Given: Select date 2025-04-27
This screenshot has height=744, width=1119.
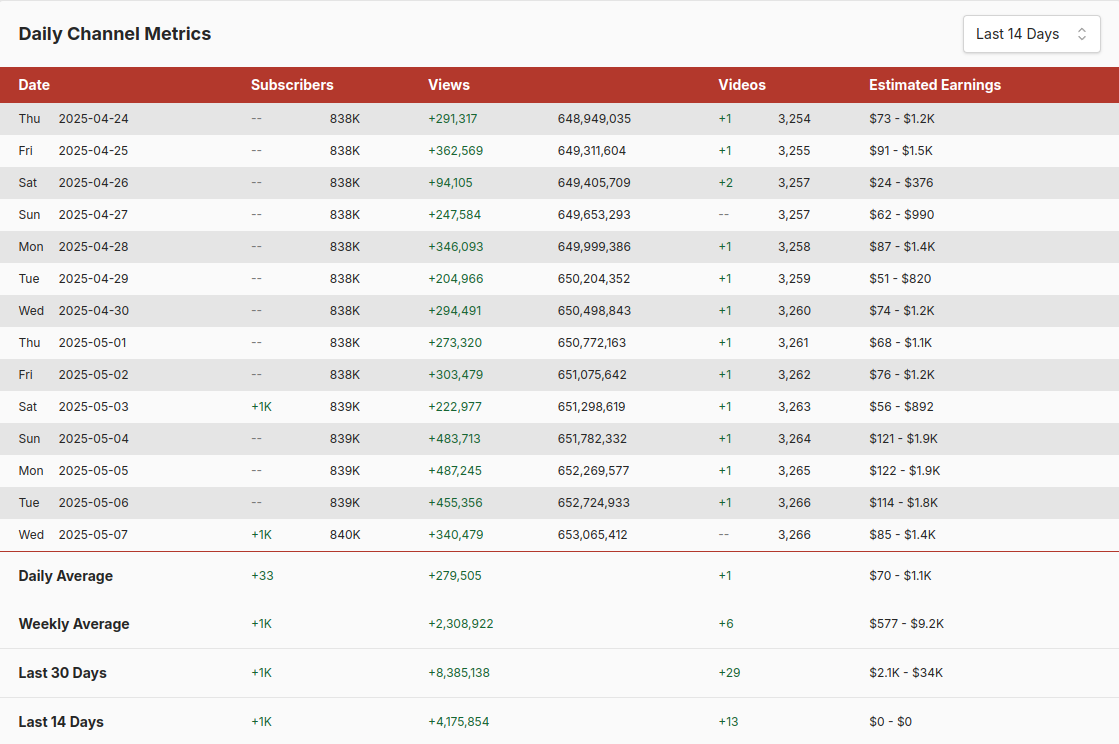Looking at the screenshot, I should point(93,215).
